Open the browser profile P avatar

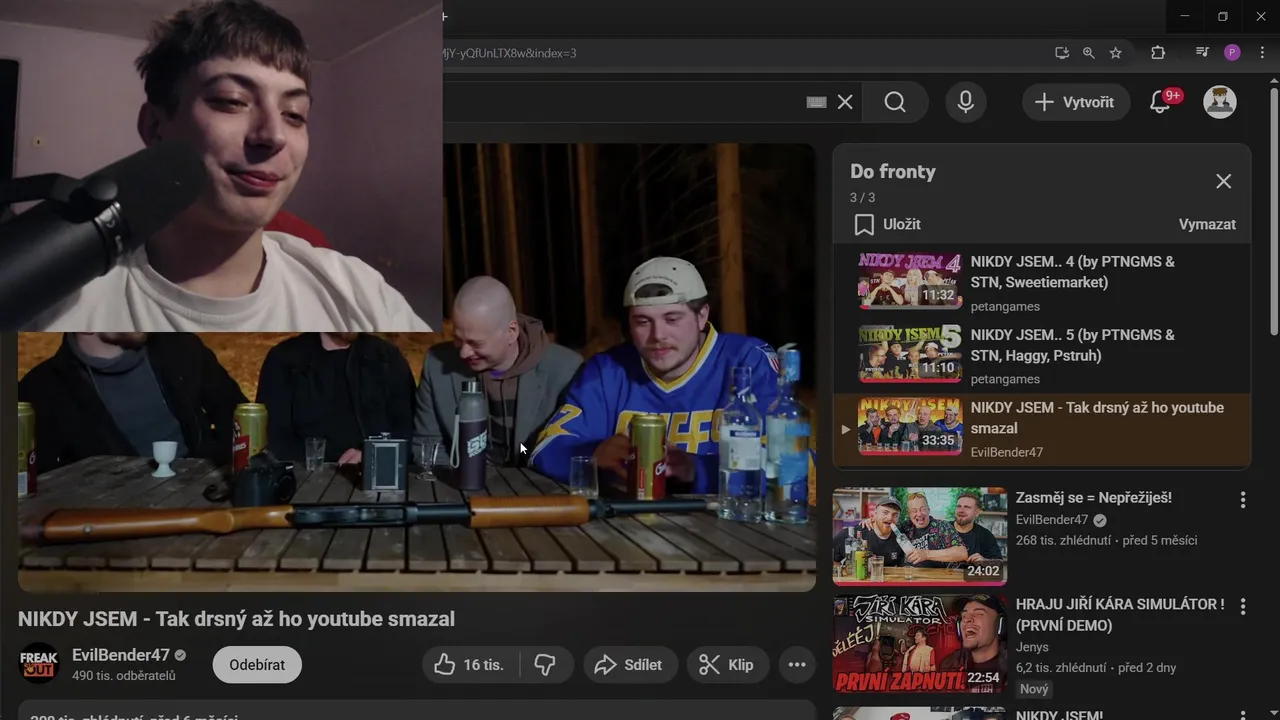(1232, 53)
